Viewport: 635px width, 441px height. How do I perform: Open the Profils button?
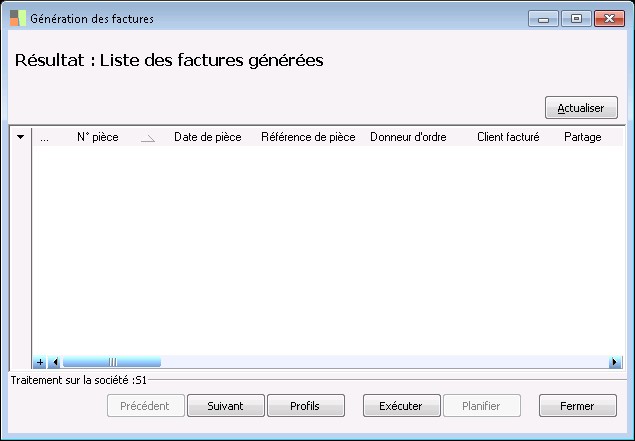305,406
